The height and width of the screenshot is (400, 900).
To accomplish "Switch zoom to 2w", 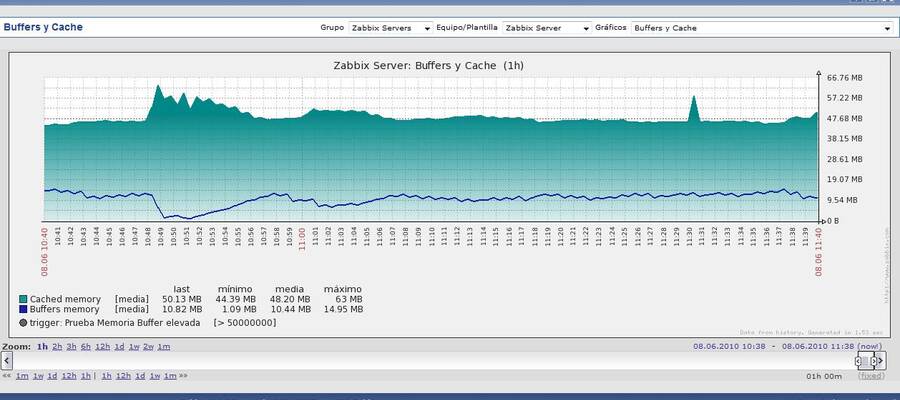I will tap(148, 346).
